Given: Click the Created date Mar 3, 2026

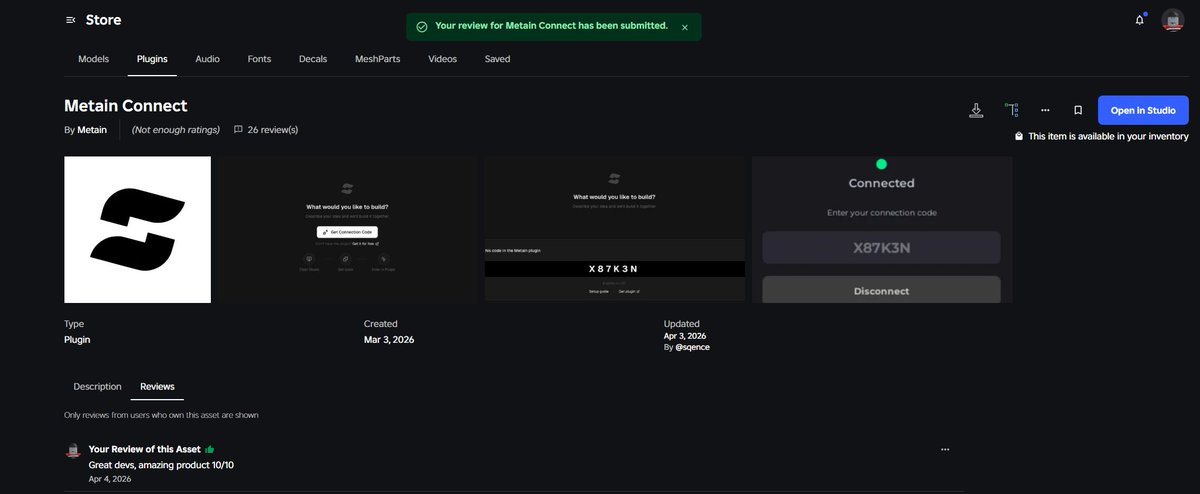Looking at the screenshot, I should click(x=389, y=340).
